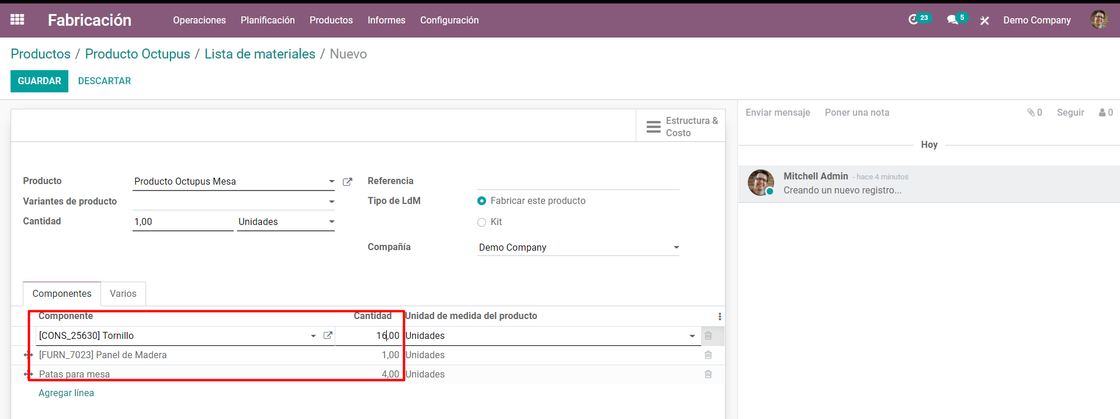Click the Referencia input field
The image size is (1120, 419).
578,181
